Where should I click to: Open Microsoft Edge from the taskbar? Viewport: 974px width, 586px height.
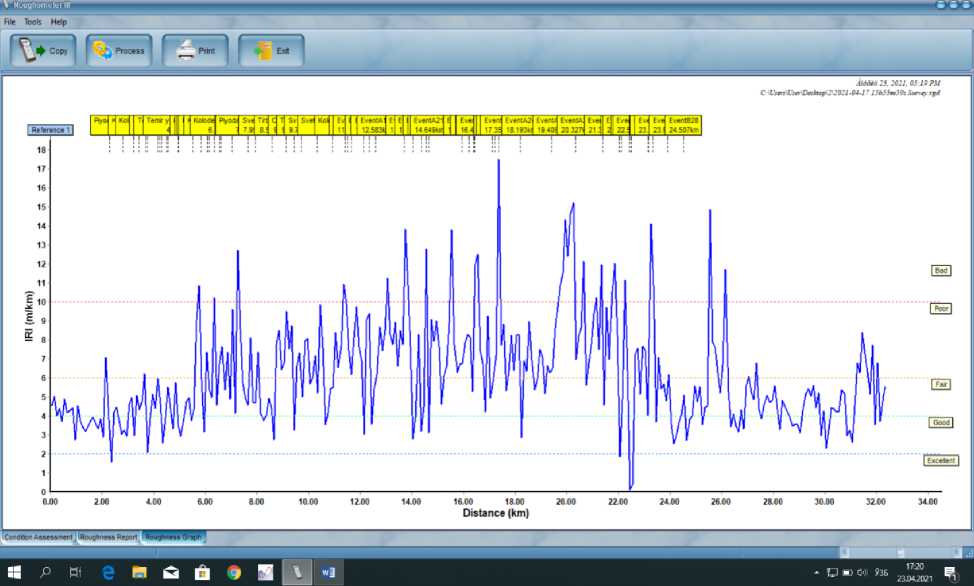click(x=108, y=572)
